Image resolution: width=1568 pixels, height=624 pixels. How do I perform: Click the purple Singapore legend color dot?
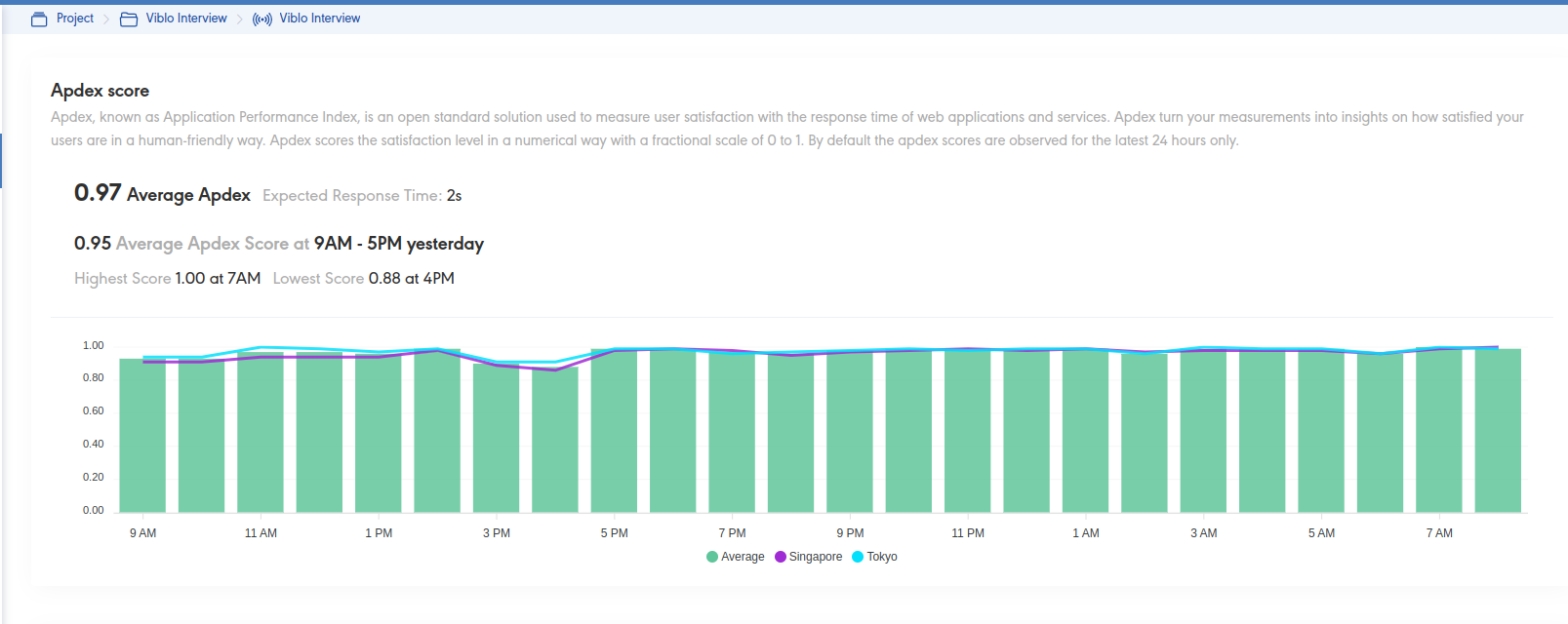781,557
